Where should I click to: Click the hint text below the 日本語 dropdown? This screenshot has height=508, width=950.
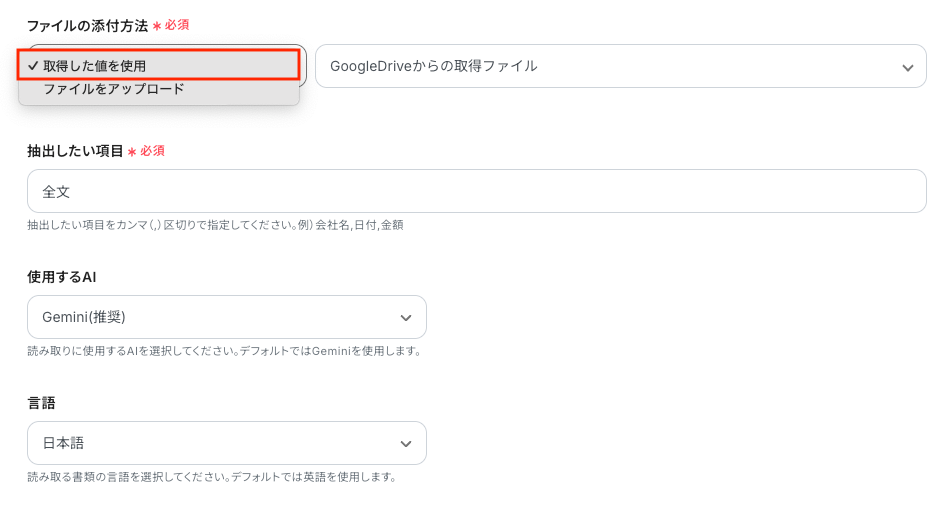pyautogui.click(x=212, y=477)
